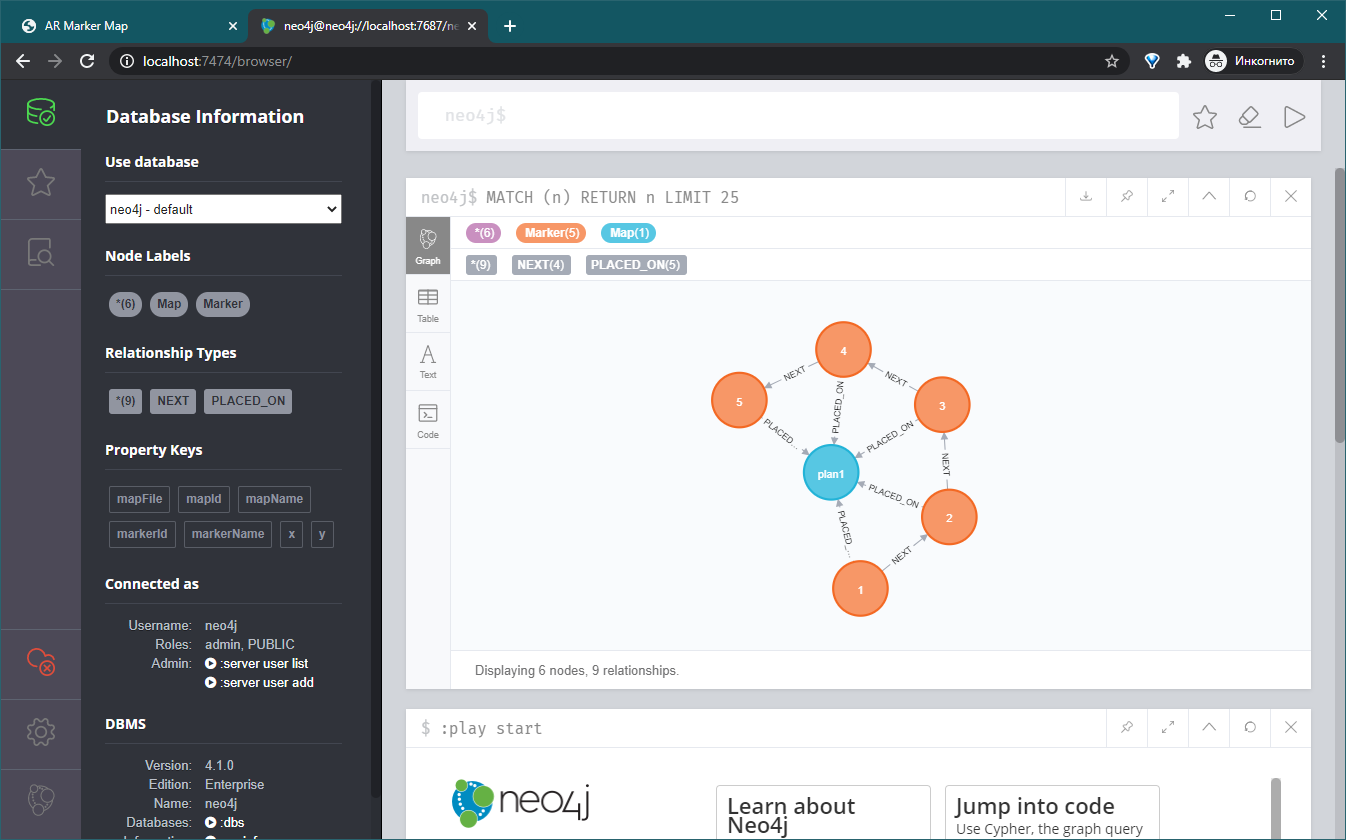The width and height of the screenshot is (1346, 840).
Task: Select the plan1 map node
Action: point(831,474)
